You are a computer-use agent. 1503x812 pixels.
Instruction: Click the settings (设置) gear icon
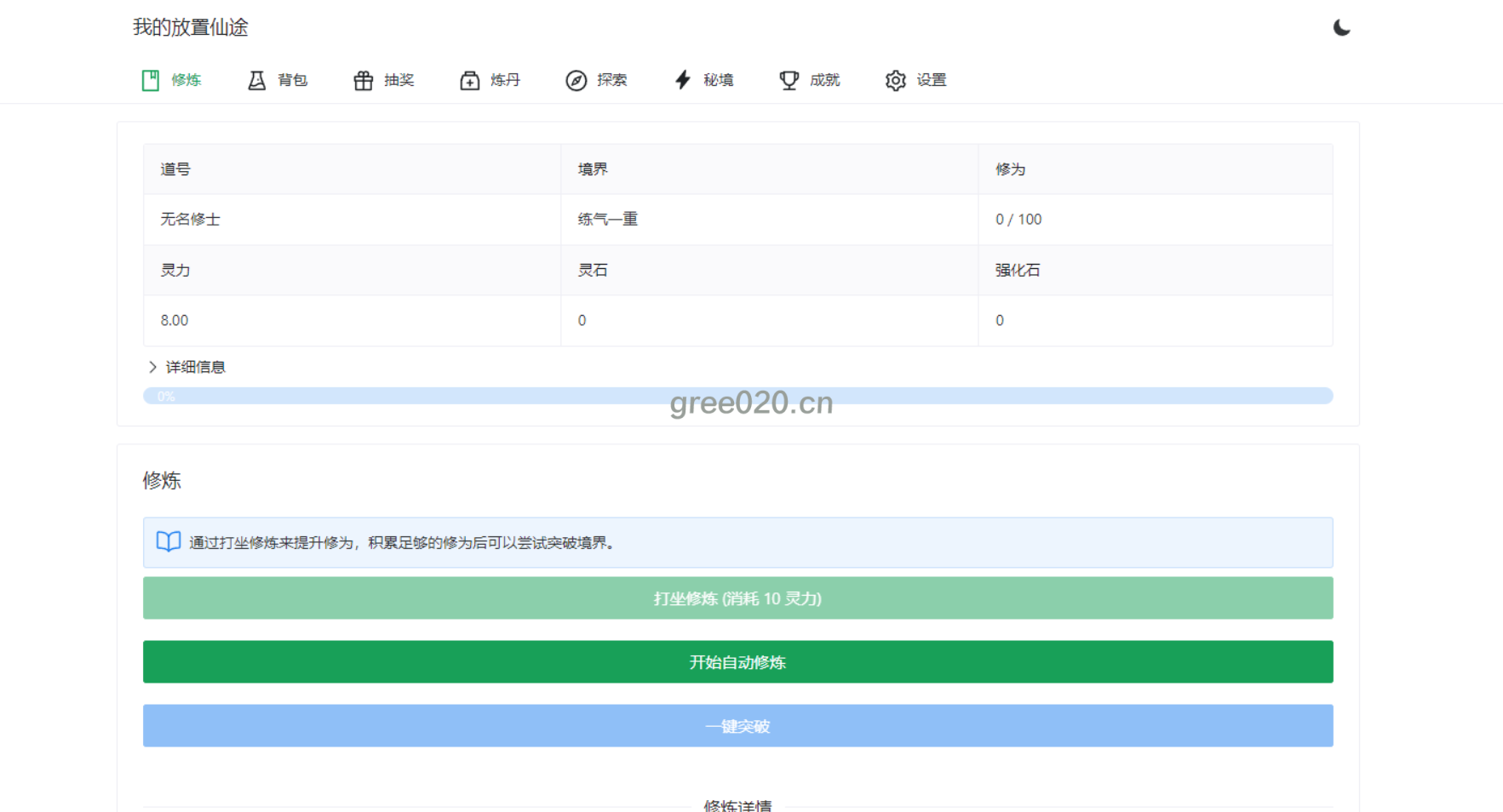pyautogui.click(x=896, y=80)
